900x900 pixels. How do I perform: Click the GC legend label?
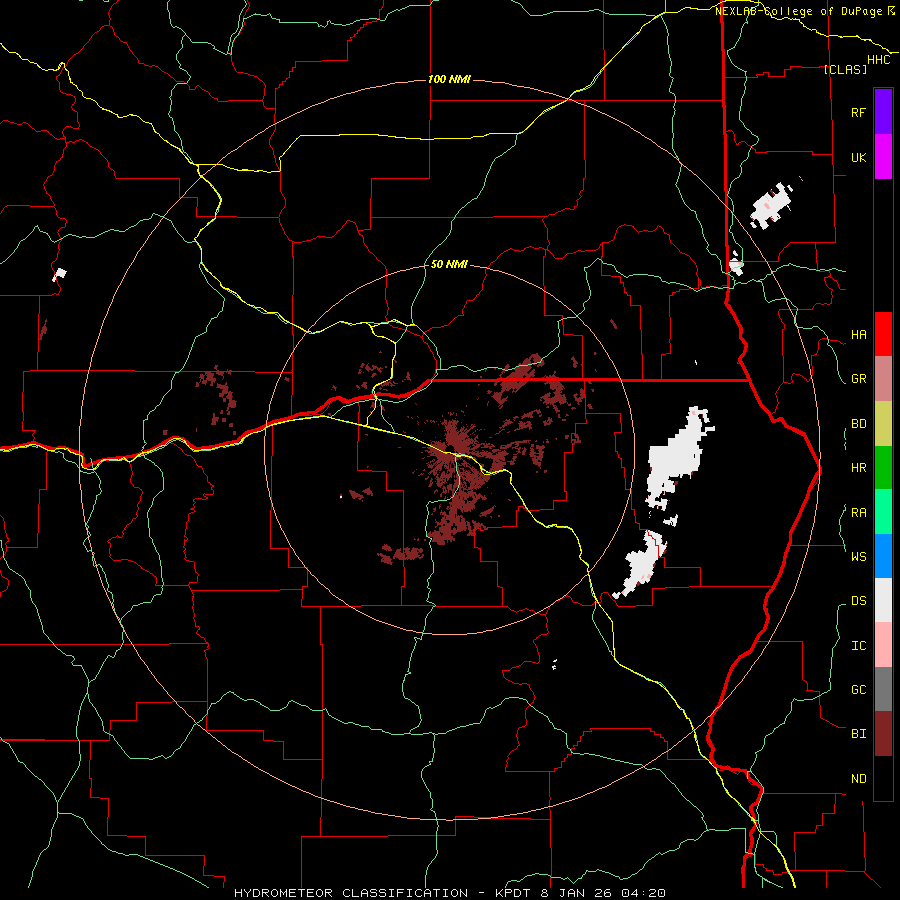point(858,690)
